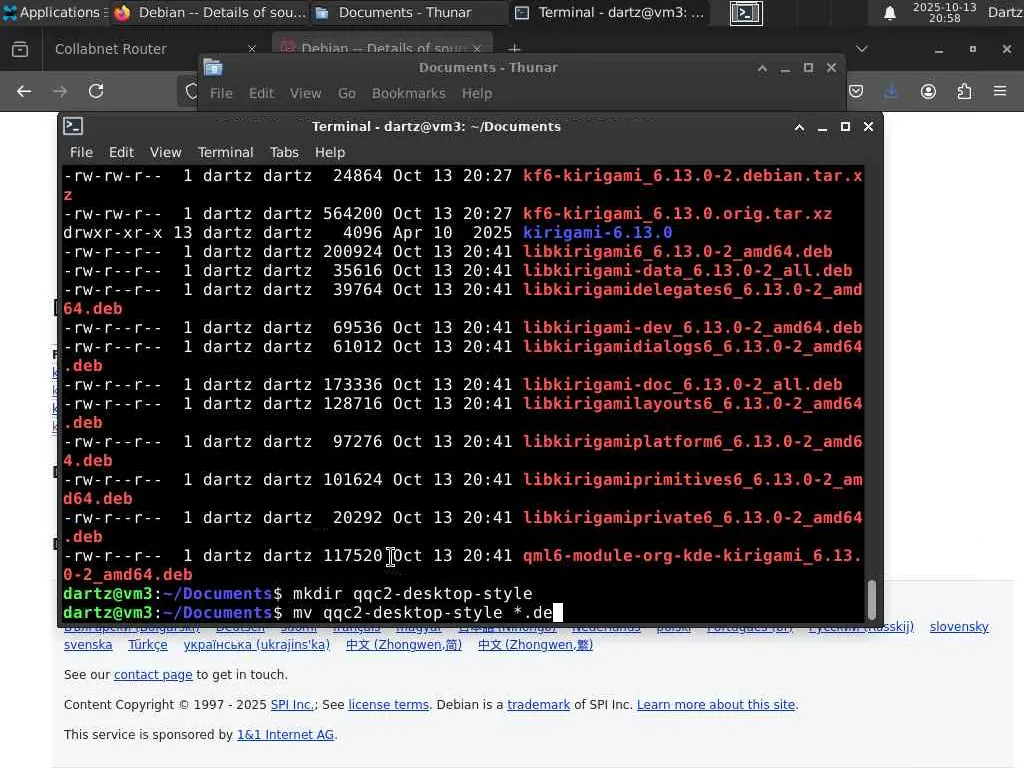Click terminal window icon in title bar

pos(73,126)
